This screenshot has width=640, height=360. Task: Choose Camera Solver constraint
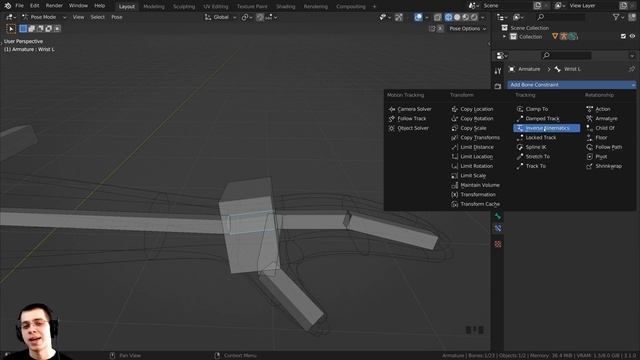tap(414, 109)
